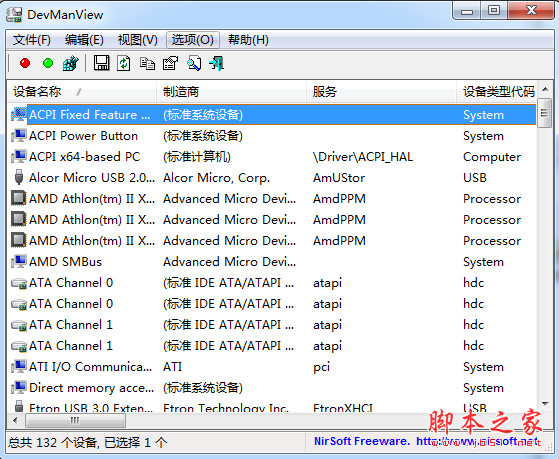559x459 pixels.
Task: Click the ACPI Fixed Feature ... device name
Action: [89, 114]
